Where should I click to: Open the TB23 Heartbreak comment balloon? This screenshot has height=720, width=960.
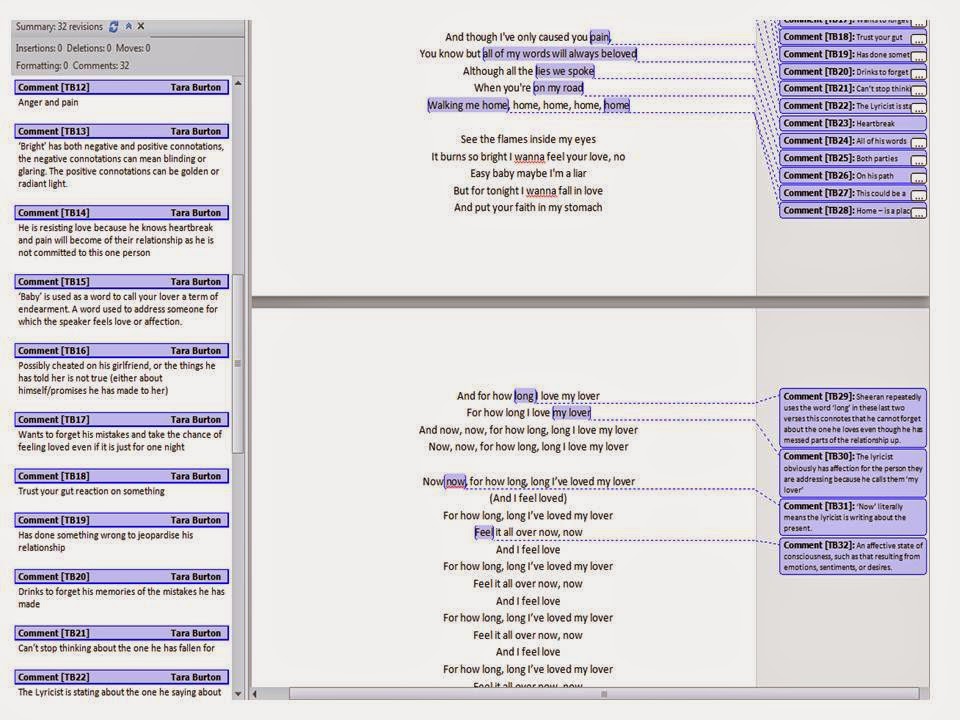(x=852, y=124)
